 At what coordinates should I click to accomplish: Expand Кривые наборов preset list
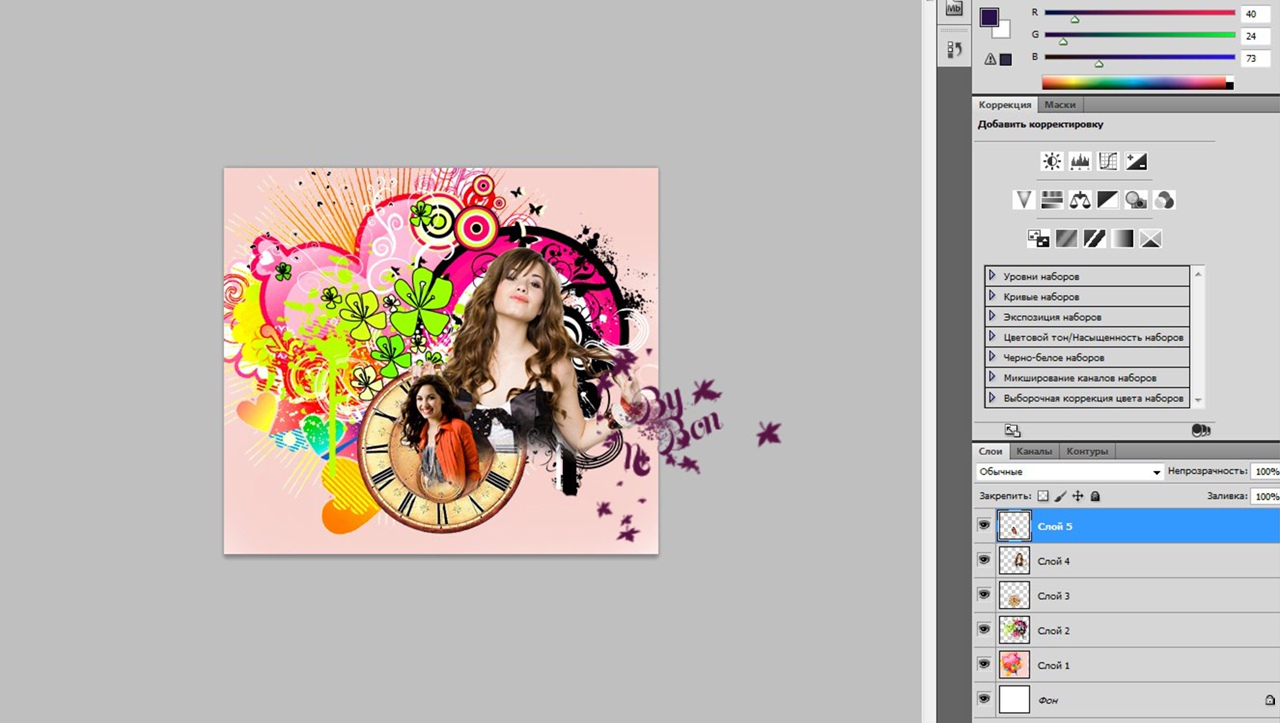coord(992,296)
